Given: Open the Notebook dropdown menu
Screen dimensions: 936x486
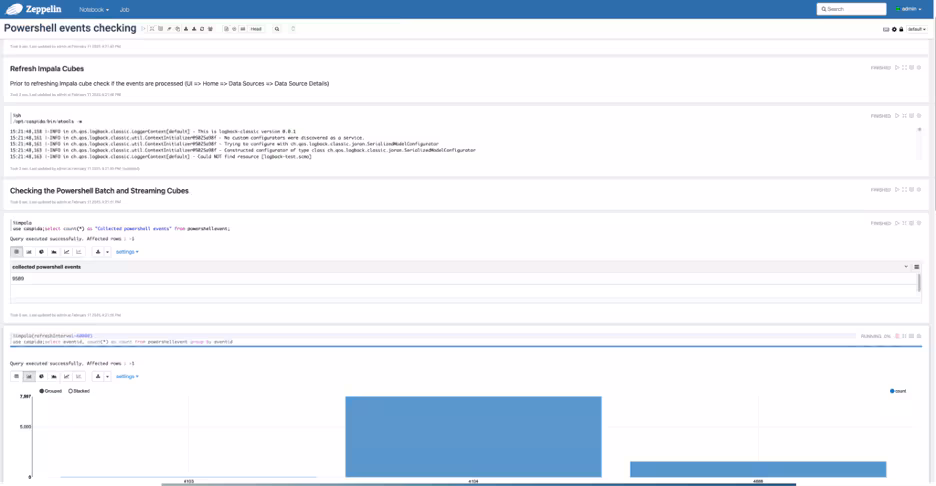Looking at the screenshot, I should (x=94, y=9).
